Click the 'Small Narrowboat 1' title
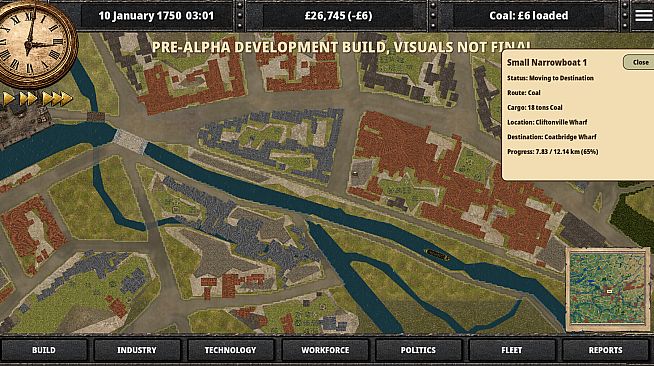 pos(547,63)
